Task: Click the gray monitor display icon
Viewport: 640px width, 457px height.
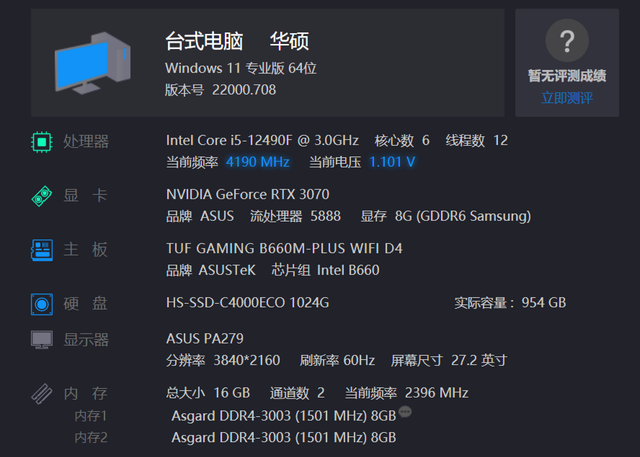Action: click(x=42, y=339)
